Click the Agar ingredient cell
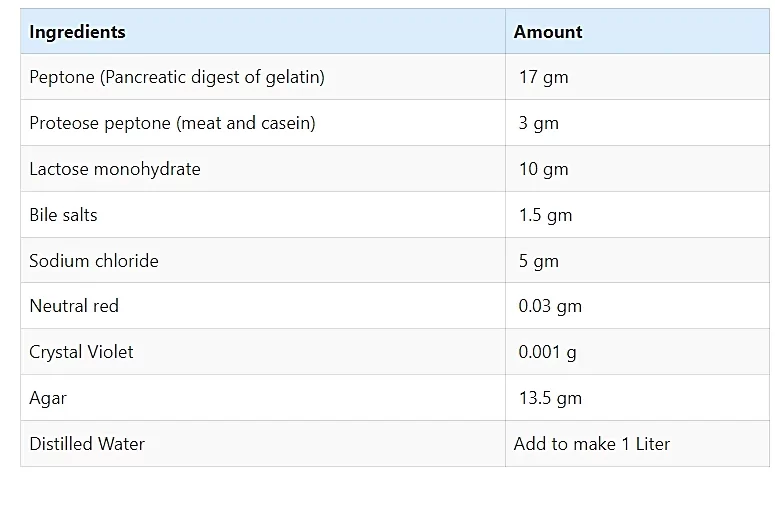 263,397
